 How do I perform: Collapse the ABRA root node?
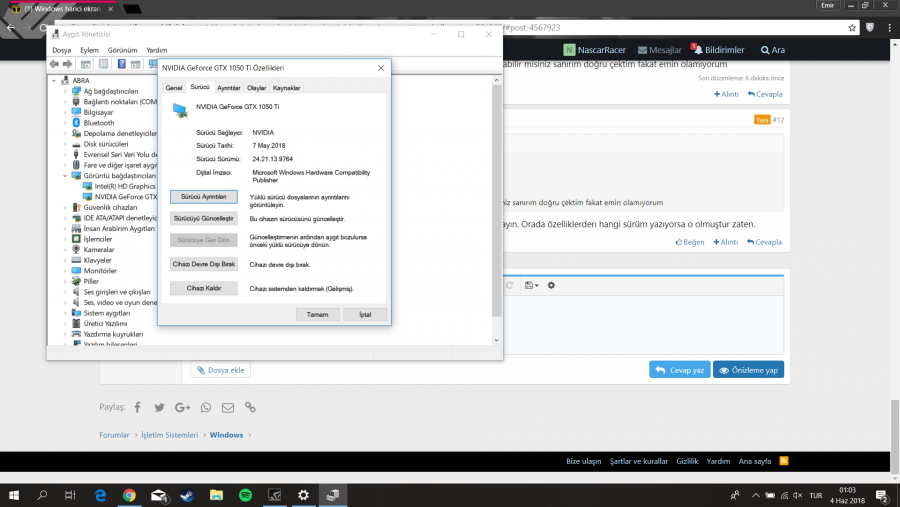[55, 80]
